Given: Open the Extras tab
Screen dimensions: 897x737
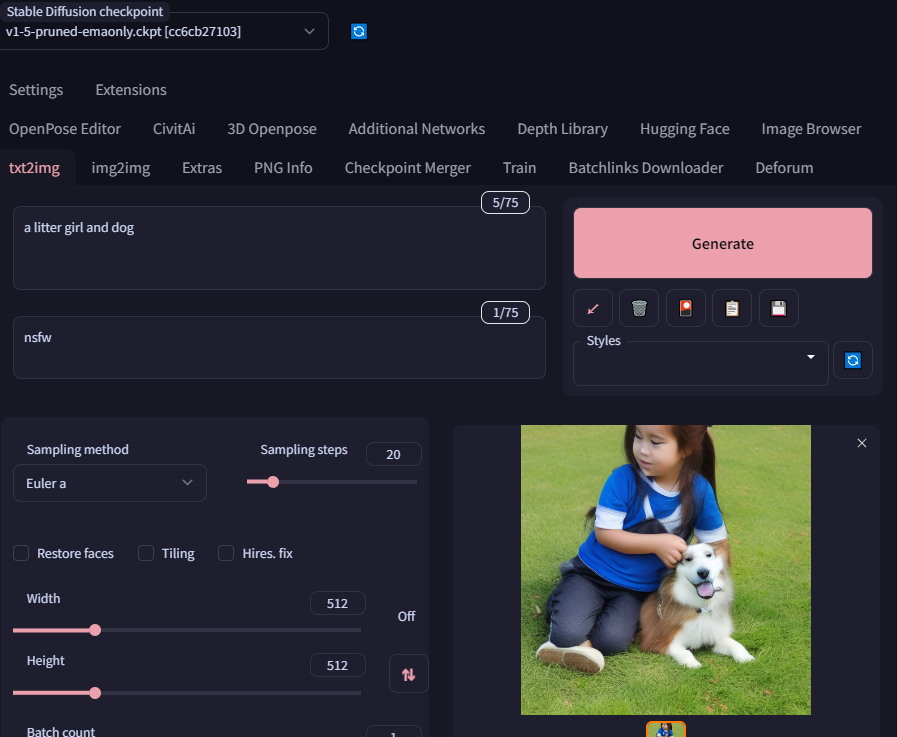Looking at the screenshot, I should pyautogui.click(x=202, y=168).
